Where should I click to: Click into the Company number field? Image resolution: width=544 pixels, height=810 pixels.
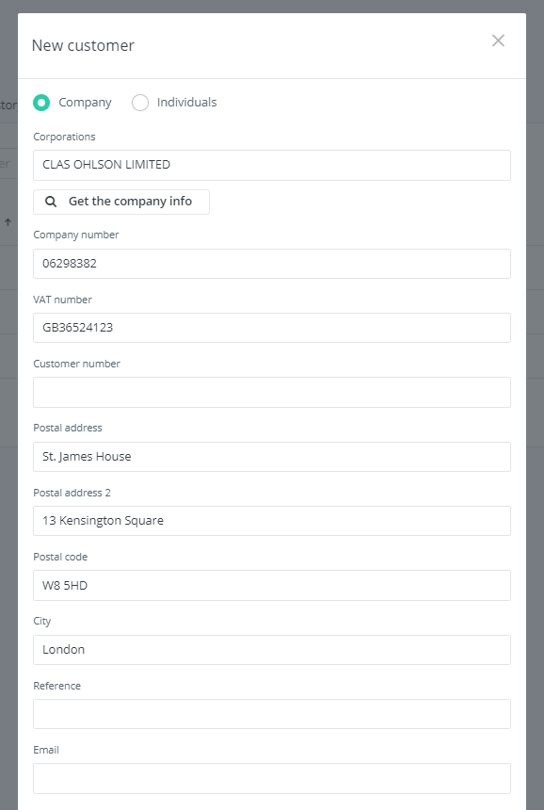(x=272, y=264)
